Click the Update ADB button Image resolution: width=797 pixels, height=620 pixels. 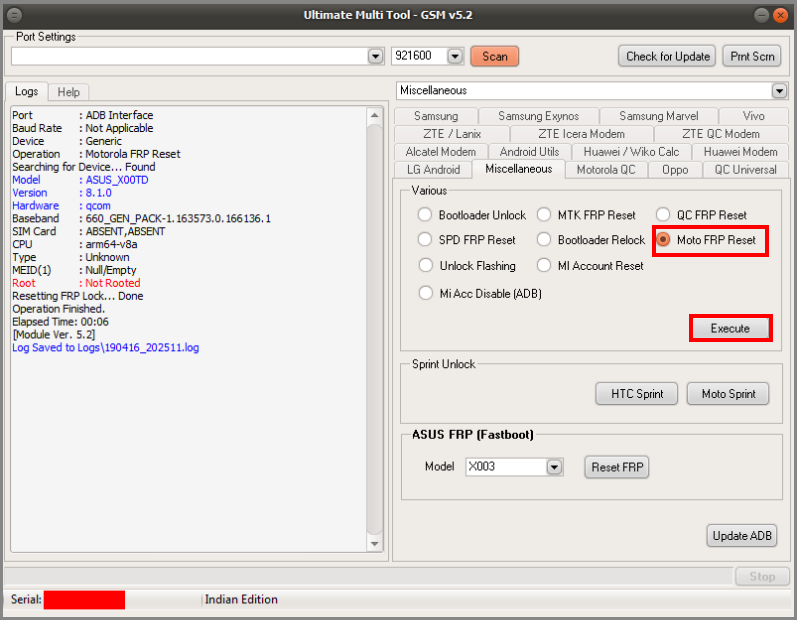[742, 536]
